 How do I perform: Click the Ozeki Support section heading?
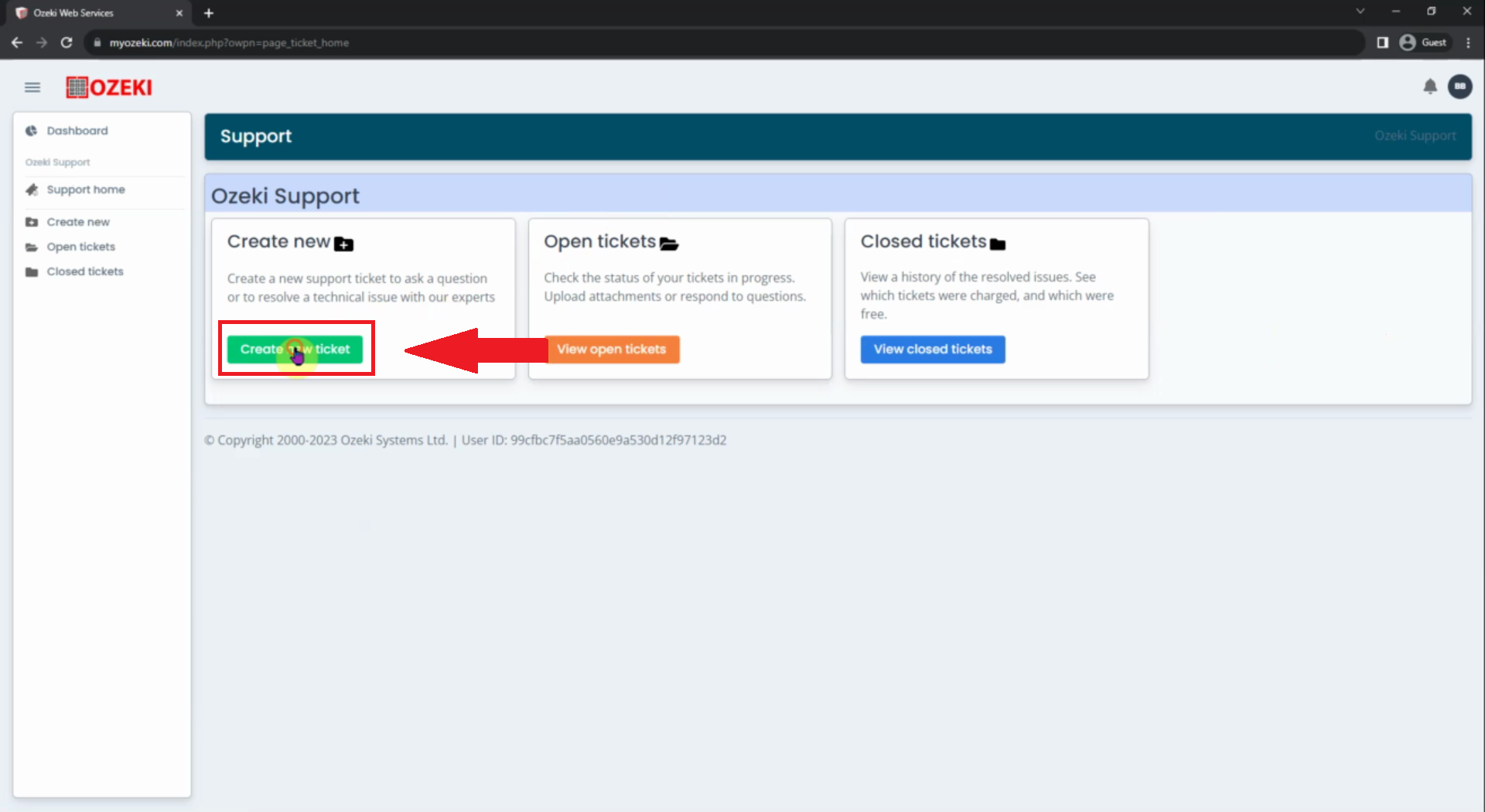pos(285,196)
